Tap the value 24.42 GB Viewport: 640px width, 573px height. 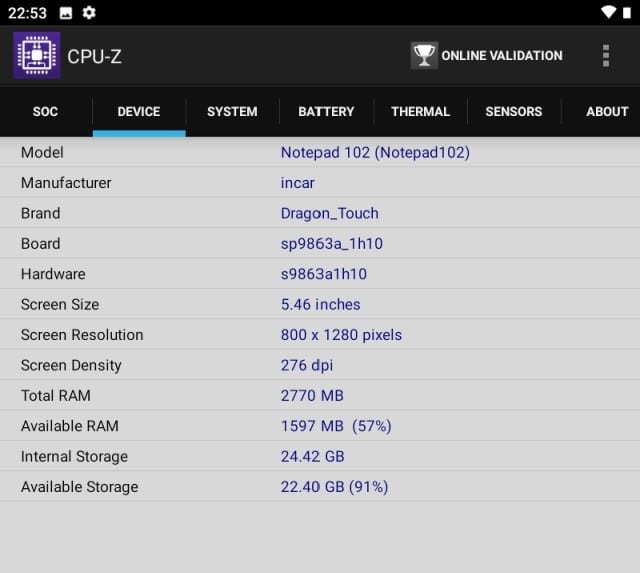coord(312,457)
